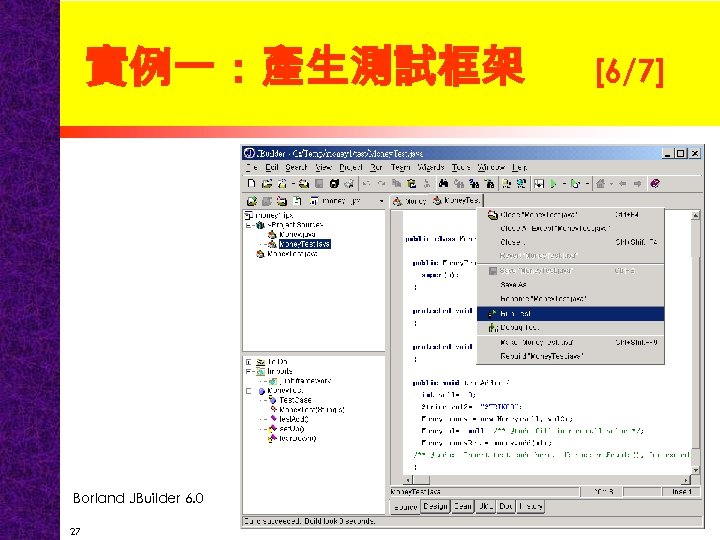Image resolution: width=720 pixels, height=540 pixels.
Task: Choose Rename "MoneyTest.java" in context menu
Action: point(571,299)
